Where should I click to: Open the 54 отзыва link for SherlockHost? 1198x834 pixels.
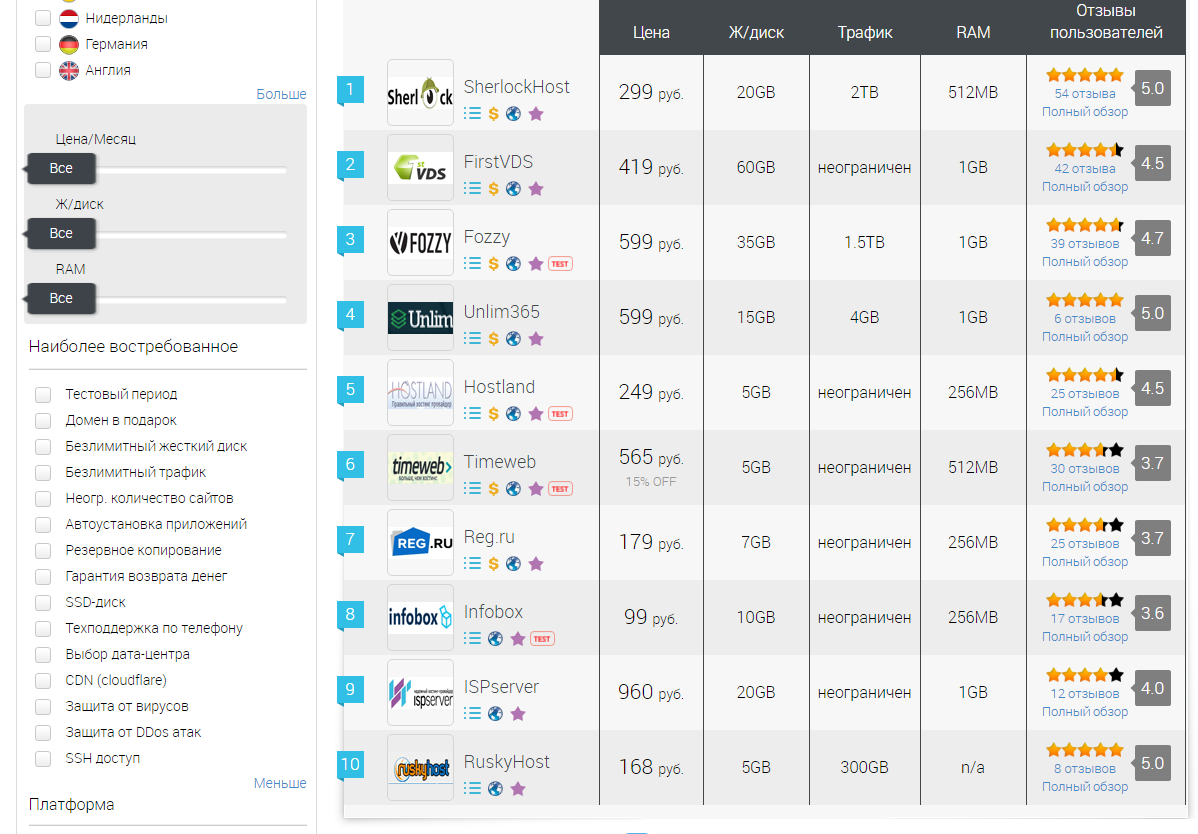click(1085, 93)
